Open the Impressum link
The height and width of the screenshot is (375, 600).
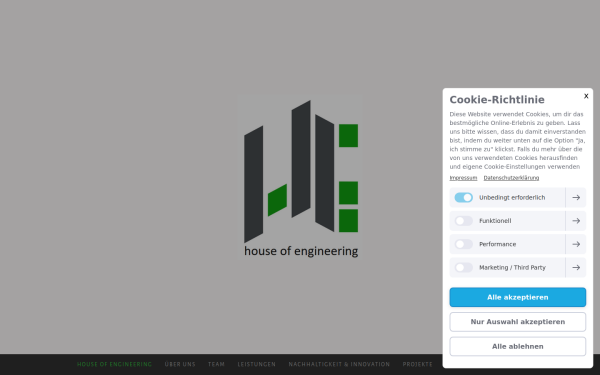[463, 178]
